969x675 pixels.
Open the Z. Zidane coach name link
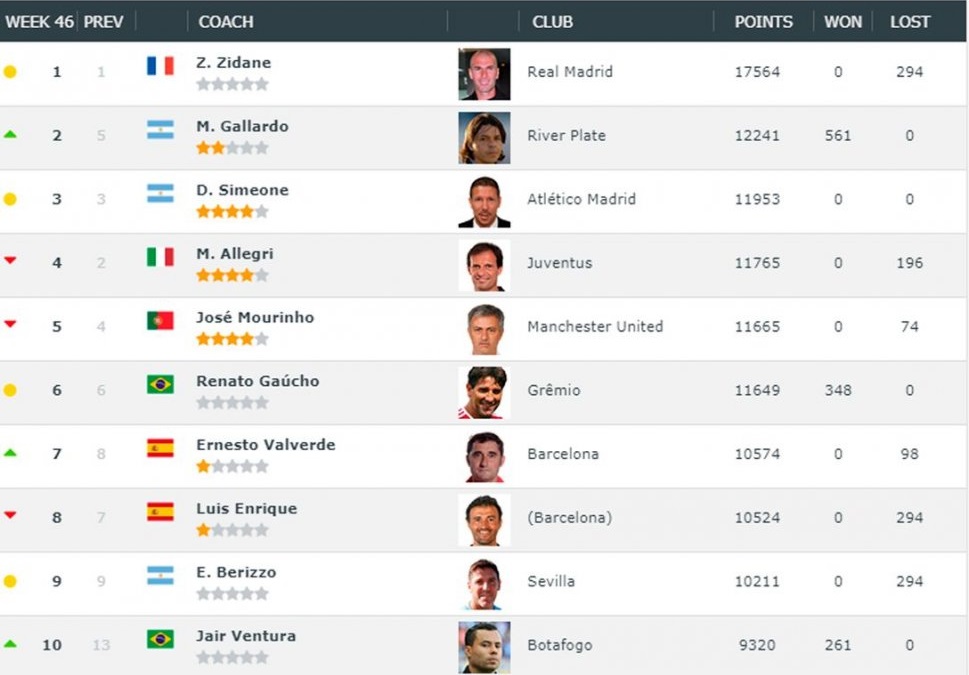point(234,62)
